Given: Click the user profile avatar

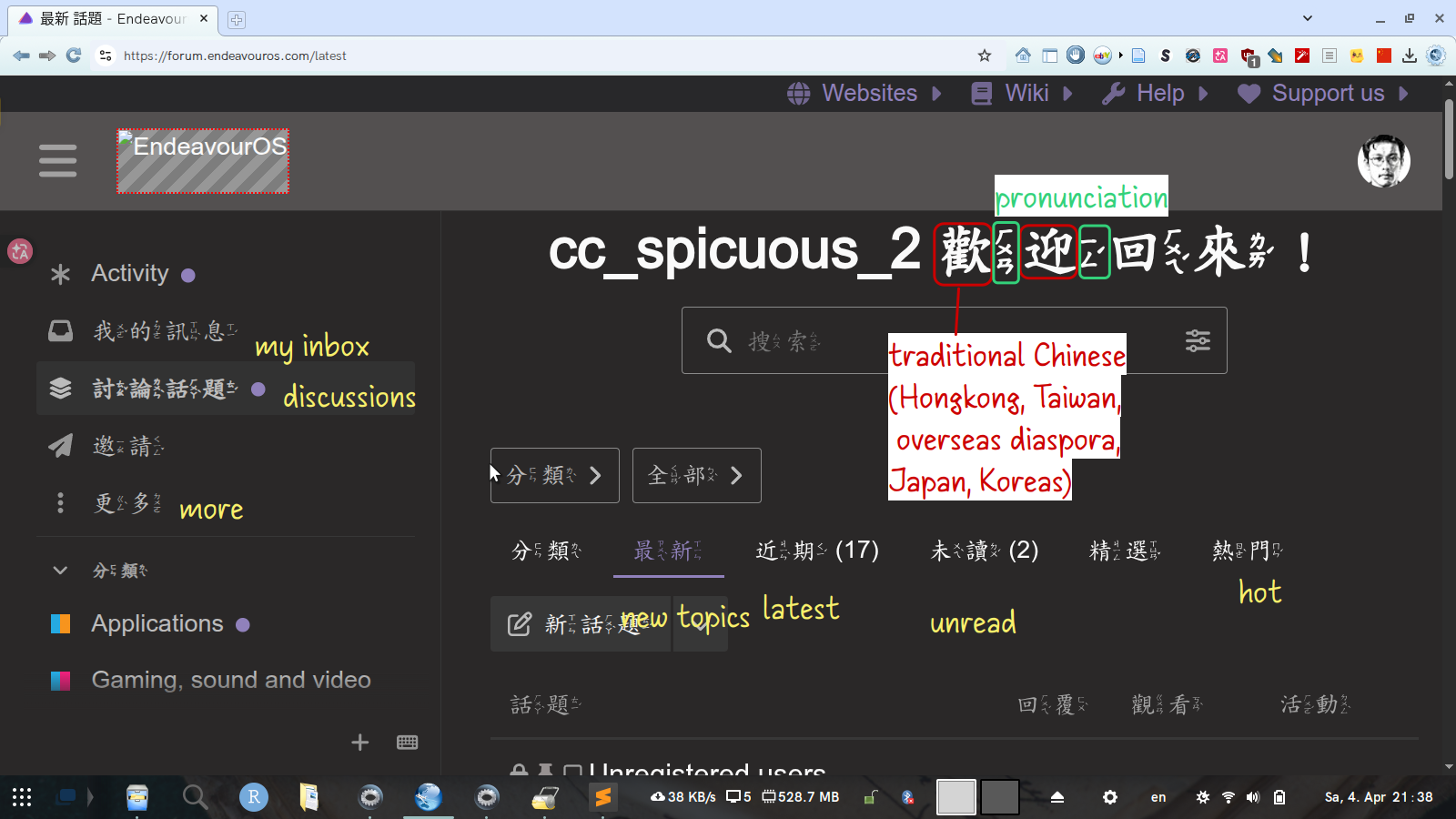Looking at the screenshot, I should tap(1383, 162).
